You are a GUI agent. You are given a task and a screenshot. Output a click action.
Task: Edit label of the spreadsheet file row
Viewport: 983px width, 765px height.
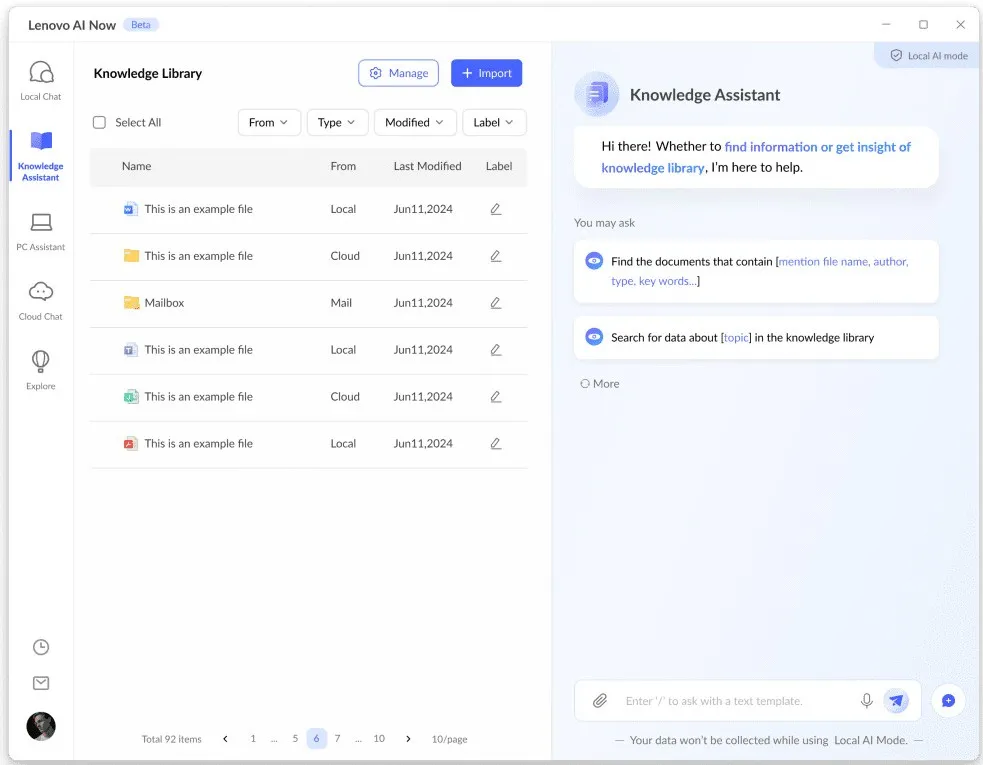495,397
